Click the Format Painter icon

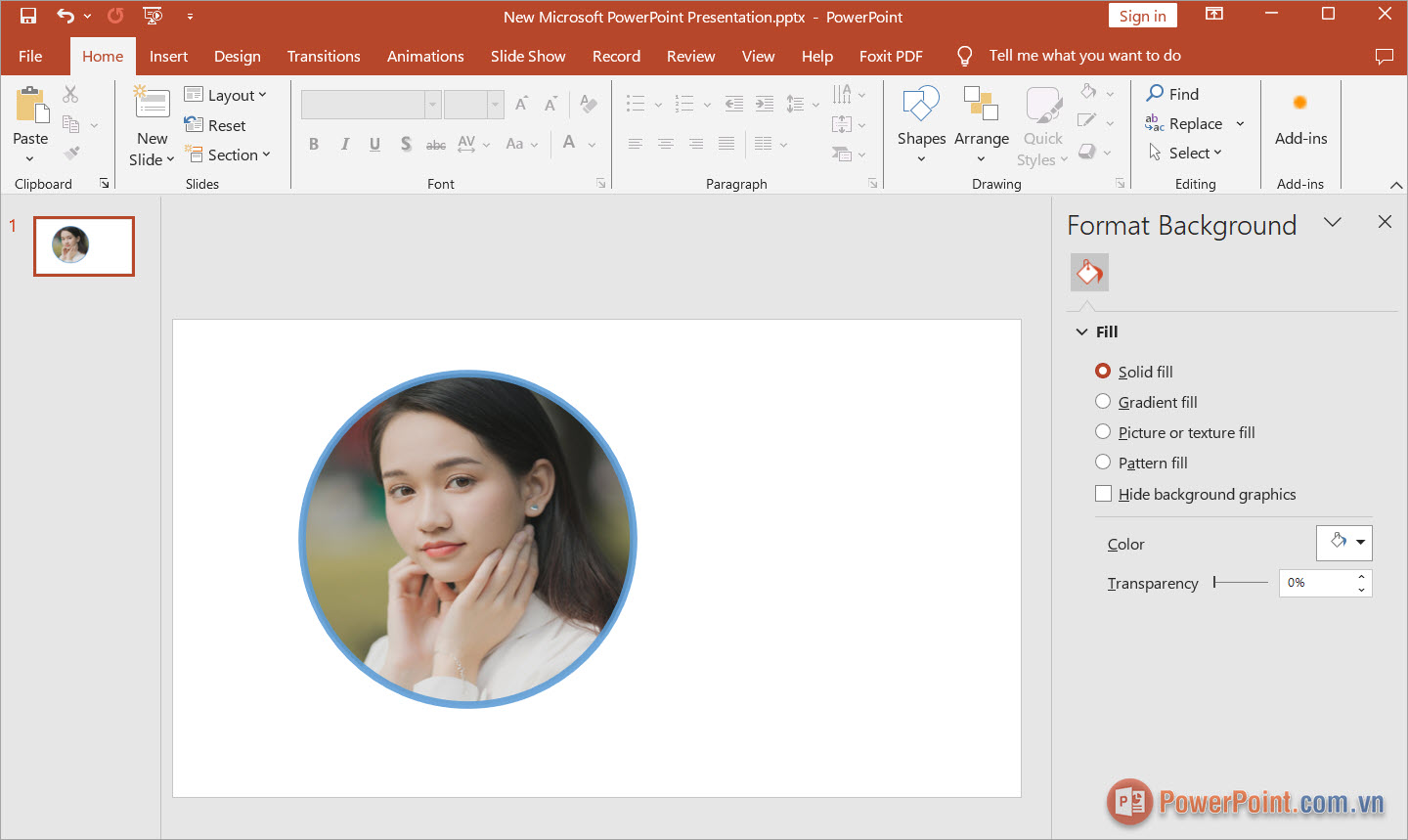pyautogui.click(x=69, y=152)
